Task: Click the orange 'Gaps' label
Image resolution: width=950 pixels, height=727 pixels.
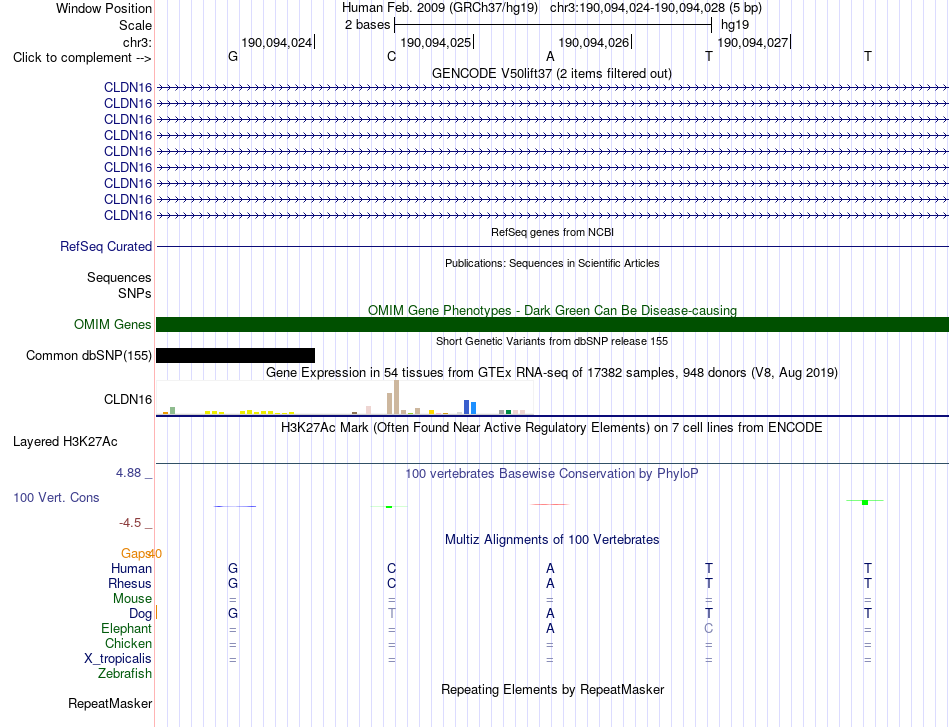Action: (136, 554)
